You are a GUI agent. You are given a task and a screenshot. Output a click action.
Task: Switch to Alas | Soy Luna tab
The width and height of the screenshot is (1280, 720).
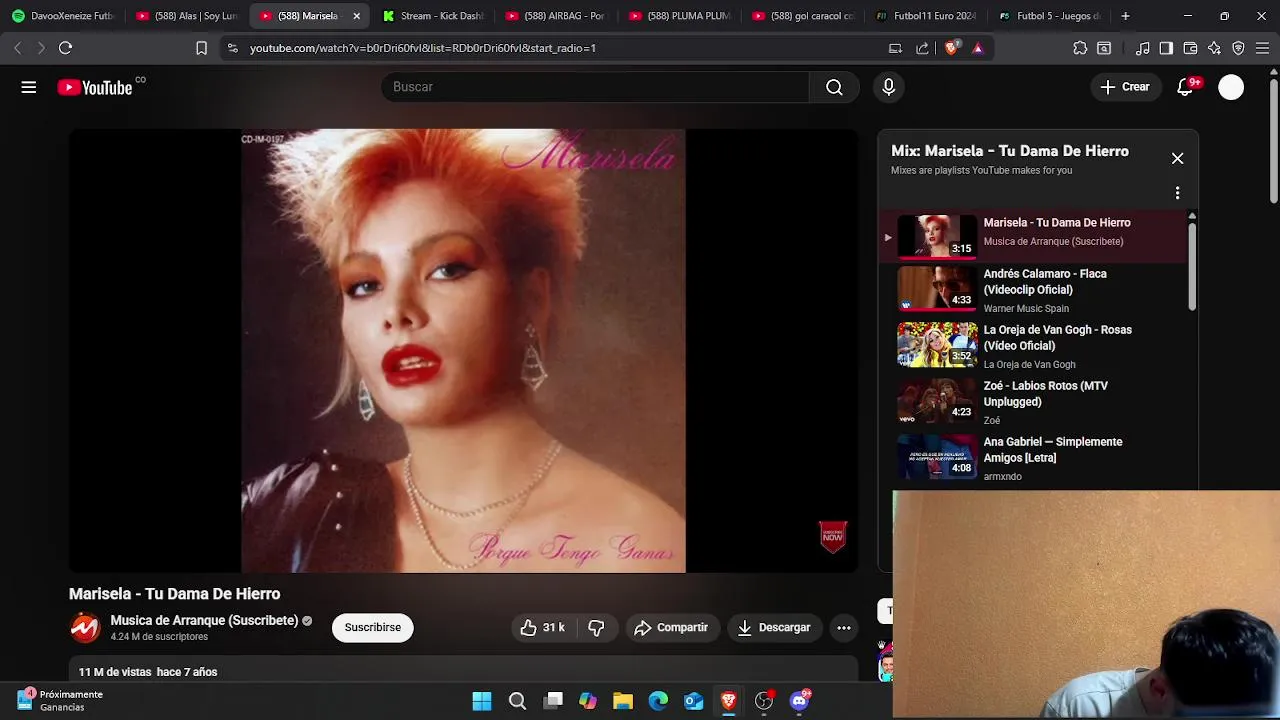coord(187,16)
